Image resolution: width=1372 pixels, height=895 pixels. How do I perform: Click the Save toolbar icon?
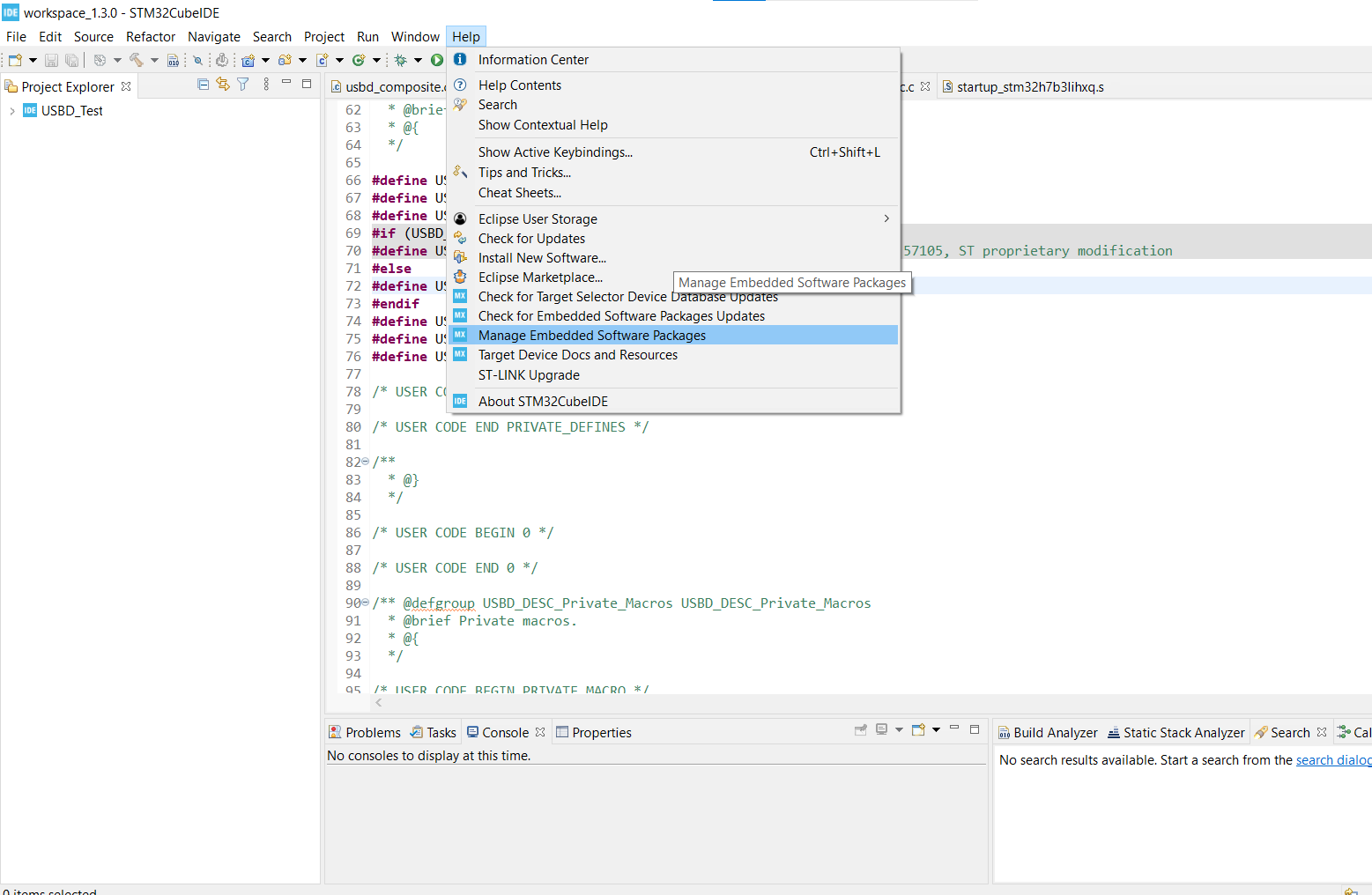pos(51,60)
